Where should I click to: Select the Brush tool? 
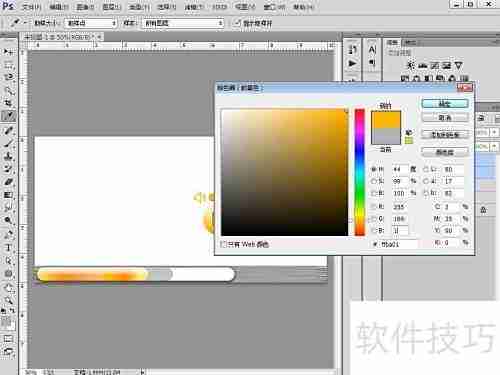coord(8,143)
